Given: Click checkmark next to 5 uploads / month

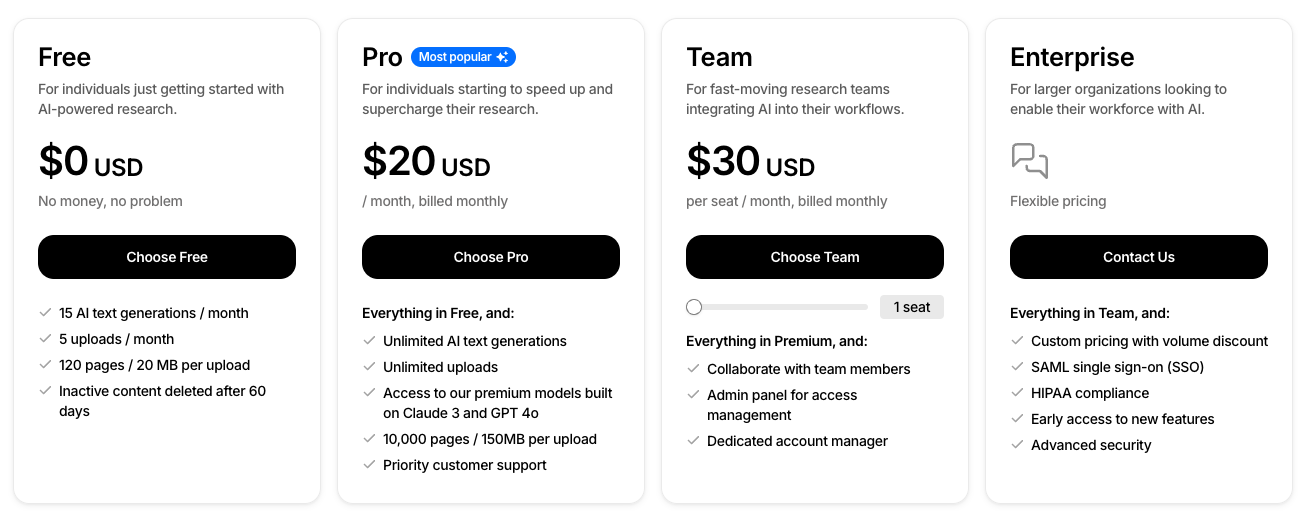Looking at the screenshot, I should [x=45, y=339].
